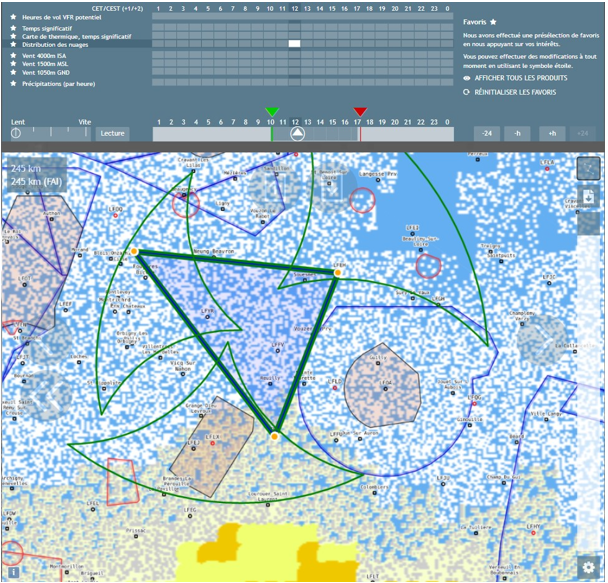Step forward one hour with +h
This screenshot has height=583, width=608.
[549, 133]
